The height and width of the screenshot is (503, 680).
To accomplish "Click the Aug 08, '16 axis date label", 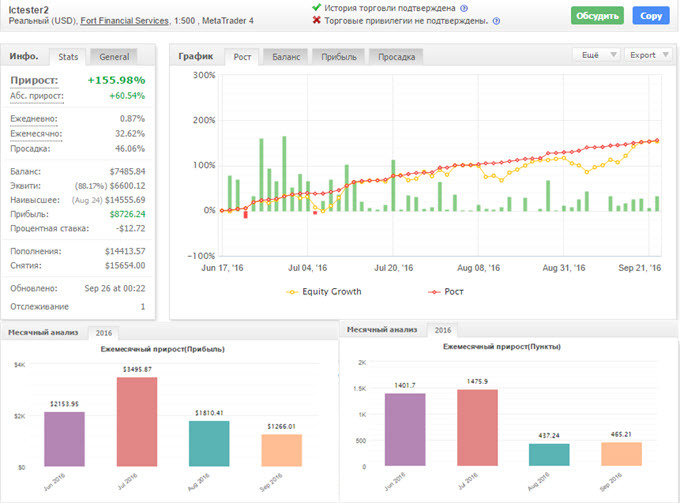I will click(478, 268).
